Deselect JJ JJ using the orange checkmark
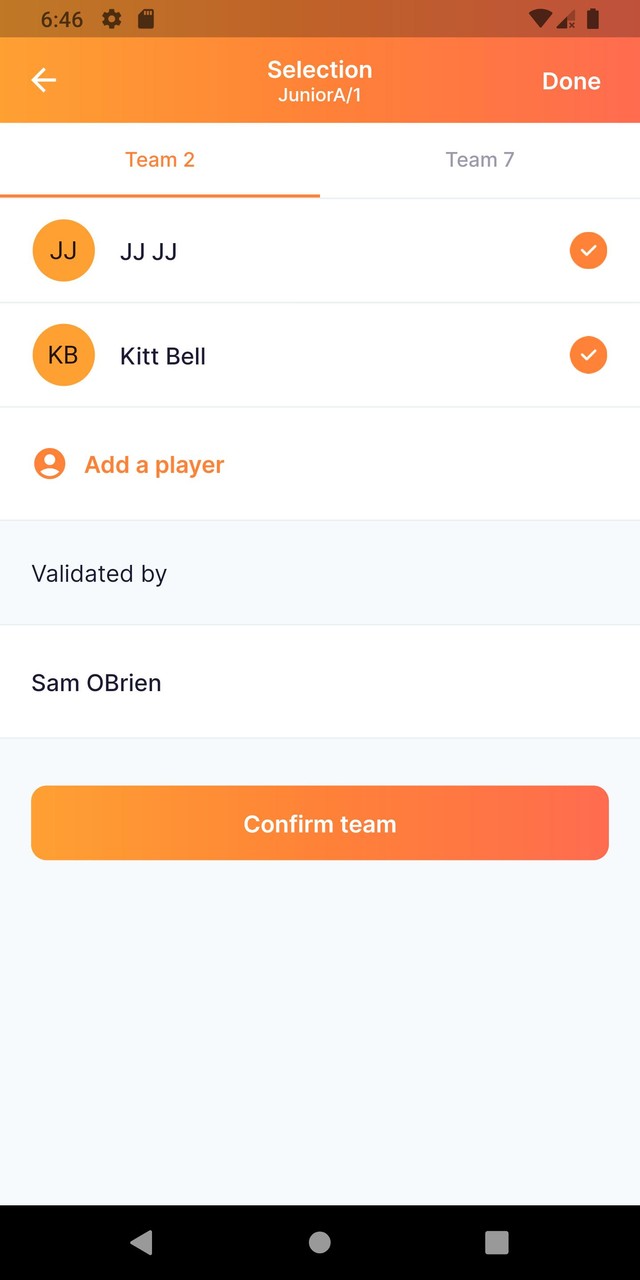Viewport: 640px width, 1280px height. coord(588,250)
